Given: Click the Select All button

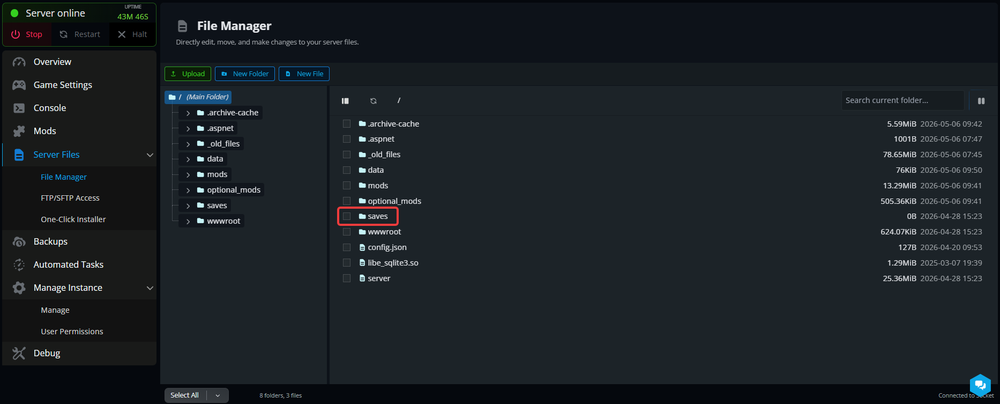Looking at the screenshot, I should pos(185,396).
